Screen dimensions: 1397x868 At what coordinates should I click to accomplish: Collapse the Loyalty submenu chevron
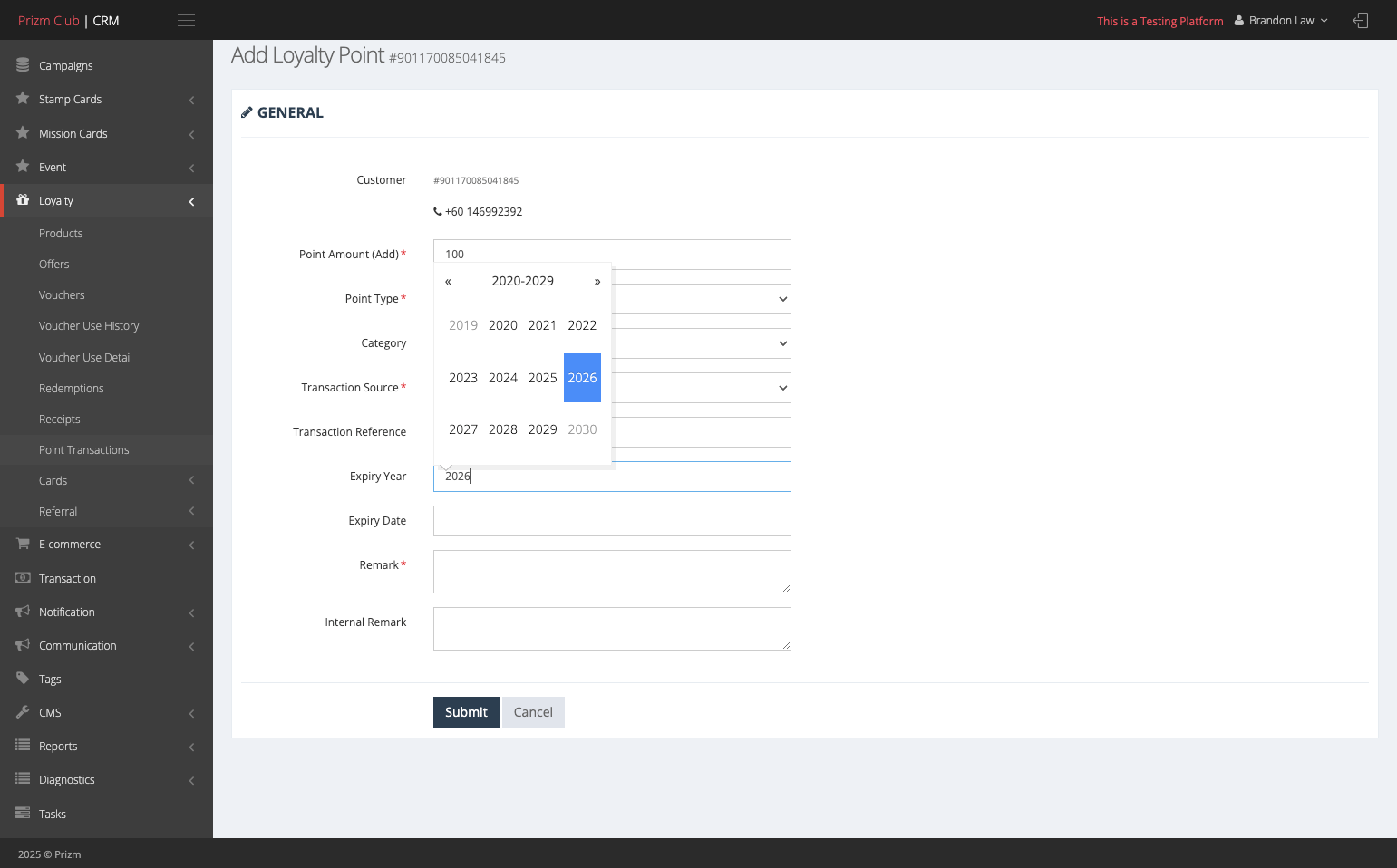[191, 201]
